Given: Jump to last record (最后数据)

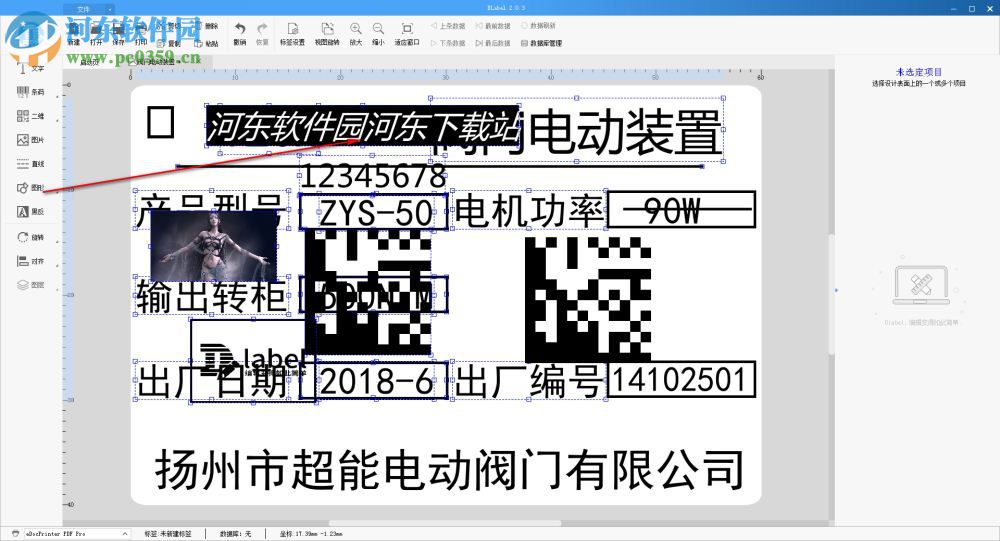Looking at the screenshot, I should [x=493, y=43].
